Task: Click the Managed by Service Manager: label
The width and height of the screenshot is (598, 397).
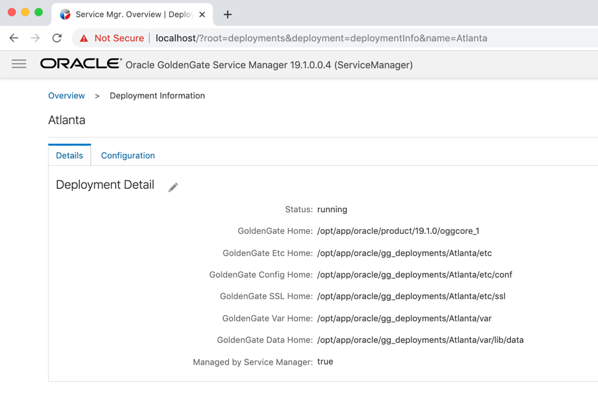Action: point(253,362)
